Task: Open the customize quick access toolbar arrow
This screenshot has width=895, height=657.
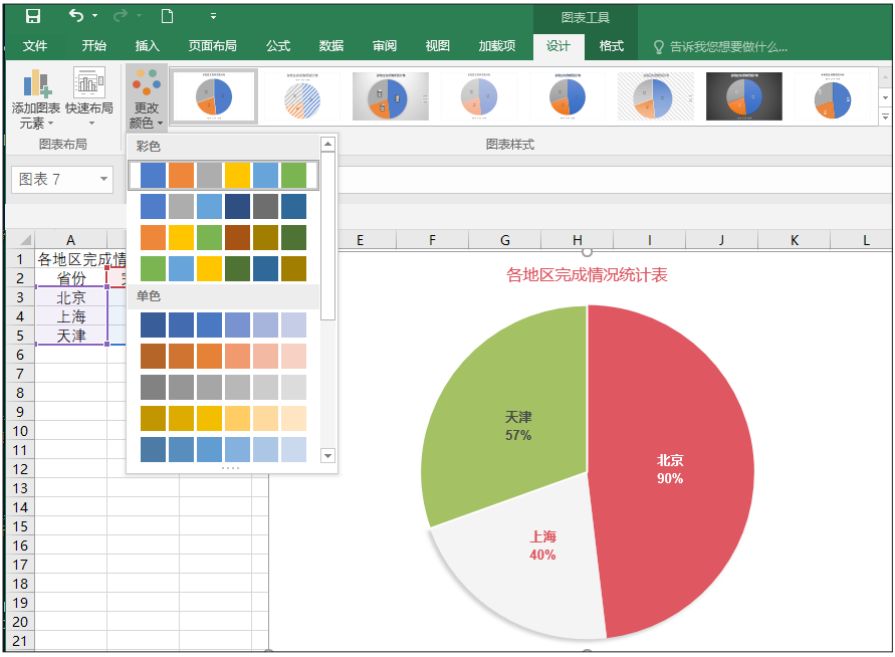Action: pos(213,16)
